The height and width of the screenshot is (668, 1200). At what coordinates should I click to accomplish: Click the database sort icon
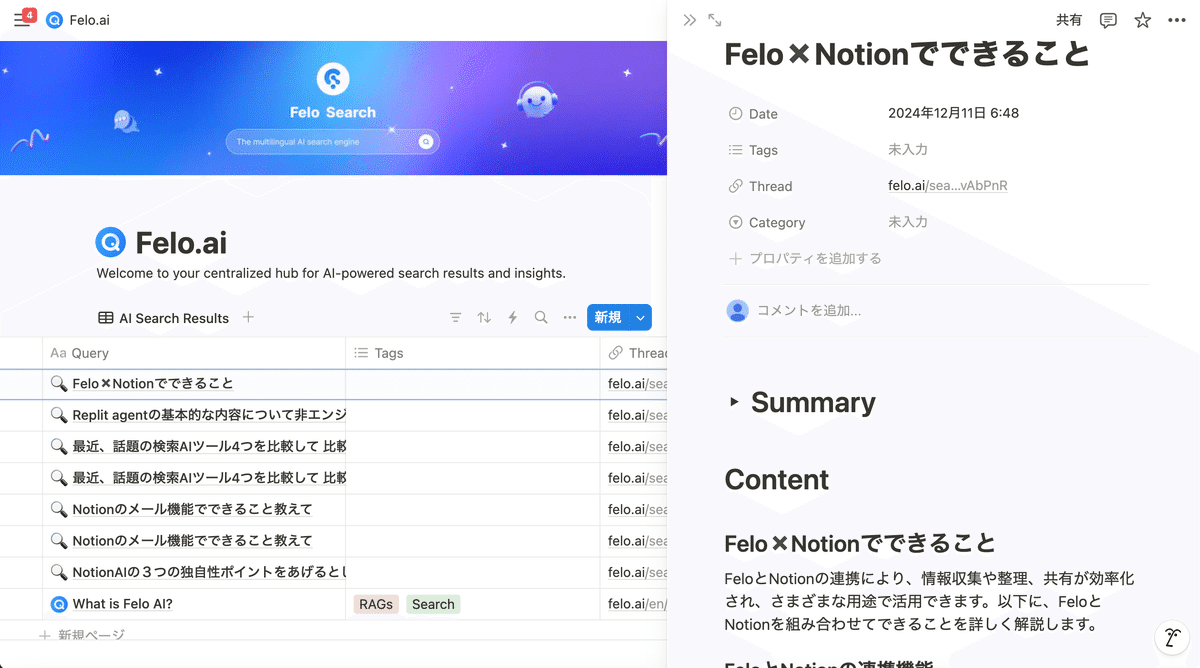[x=484, y=318]
